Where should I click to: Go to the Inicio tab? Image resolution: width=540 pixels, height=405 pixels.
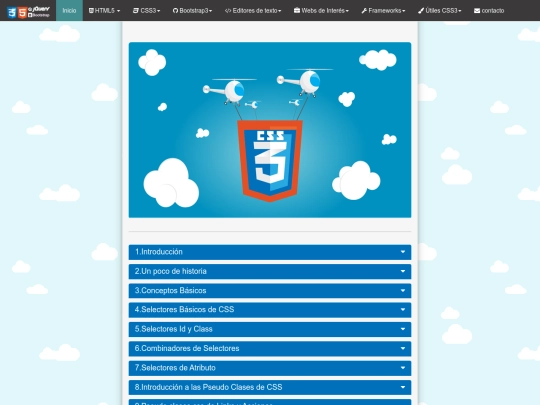point(69,11)
